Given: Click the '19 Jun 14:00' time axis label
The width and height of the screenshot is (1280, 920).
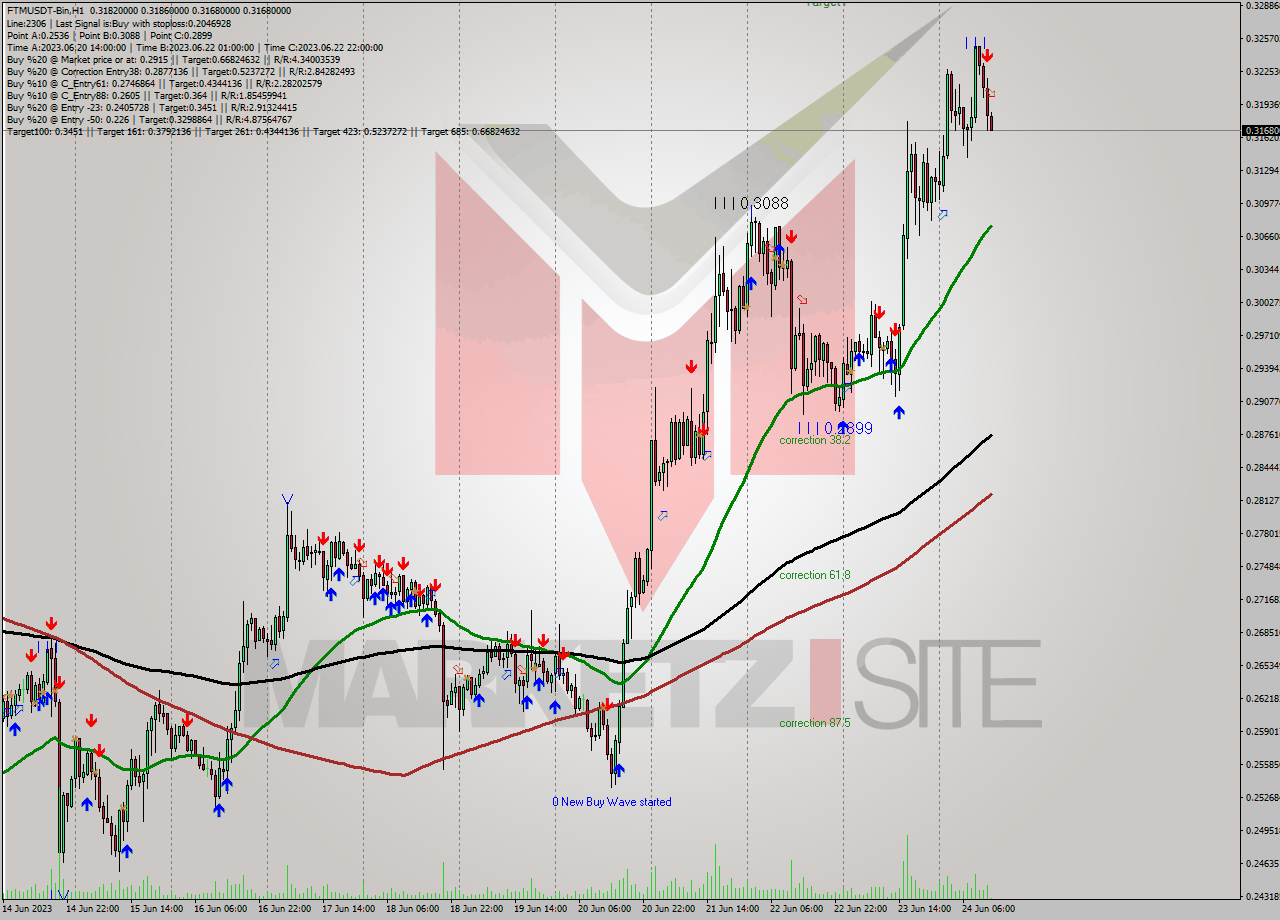Looking at the screenshot, I should tap(542, 909).
